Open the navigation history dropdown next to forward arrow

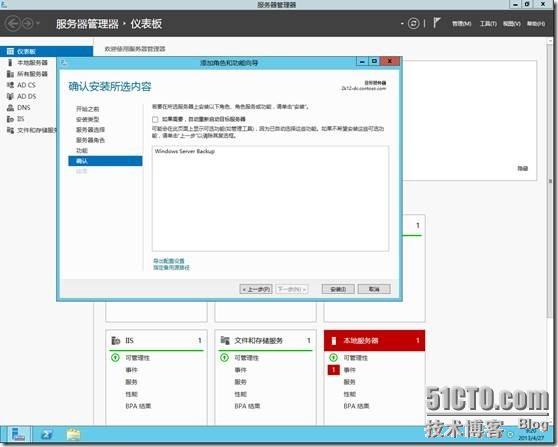[37, 24]
